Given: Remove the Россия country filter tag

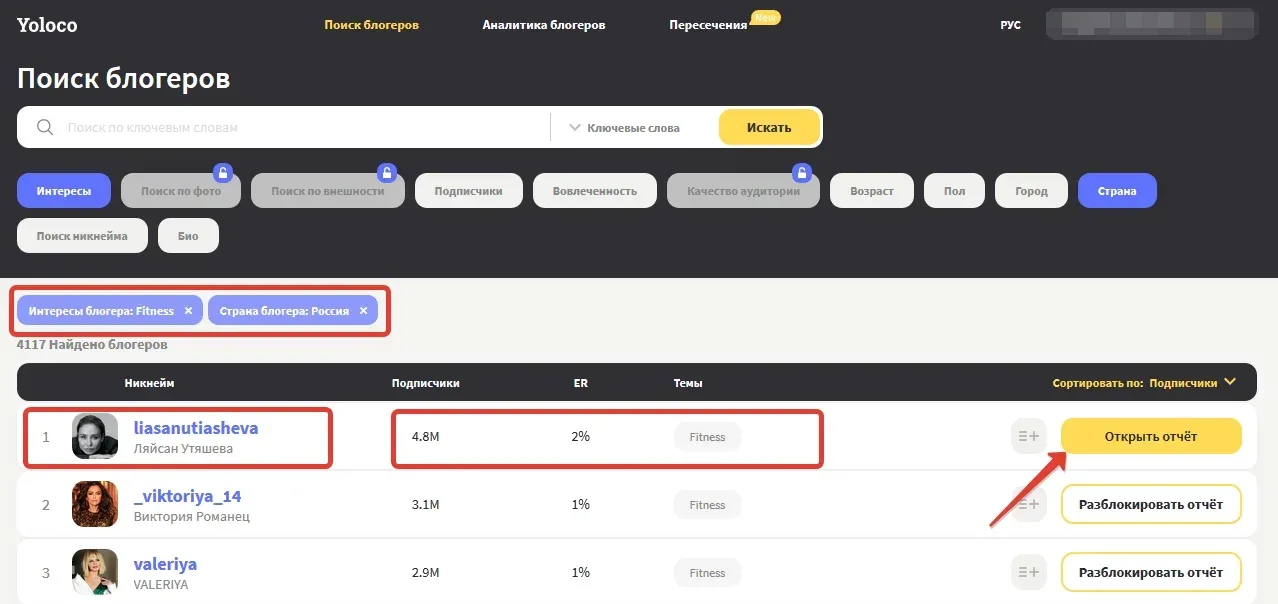Looking at the screenshot, I should 363,311.
